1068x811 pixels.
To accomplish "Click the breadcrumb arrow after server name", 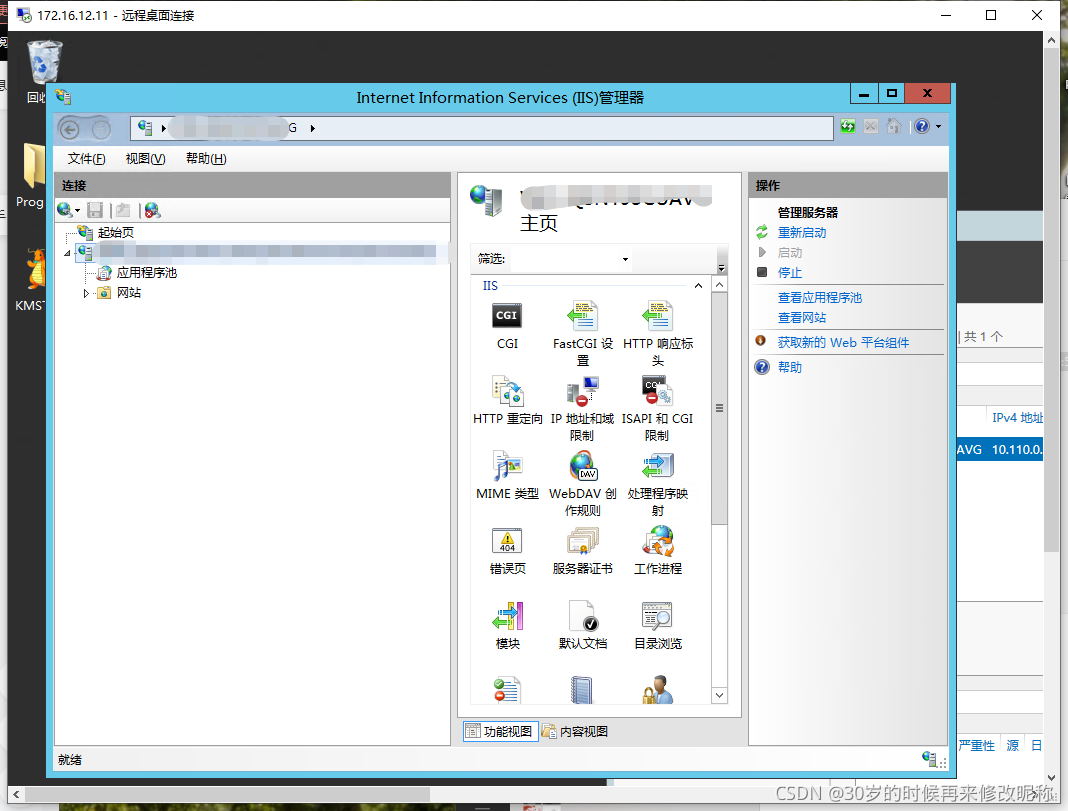I will [x=313, y=128].
